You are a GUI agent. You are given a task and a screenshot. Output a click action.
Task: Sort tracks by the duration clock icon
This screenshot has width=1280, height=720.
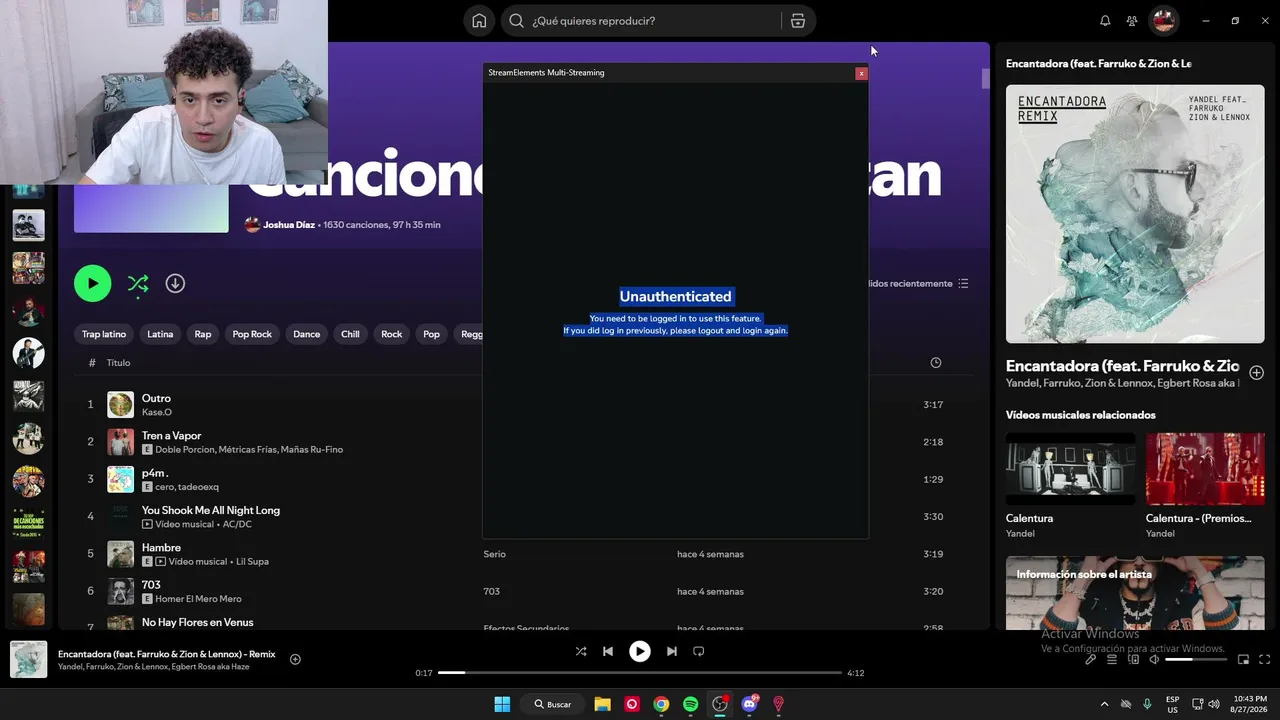pyautogui.click(x=936, y=363)
